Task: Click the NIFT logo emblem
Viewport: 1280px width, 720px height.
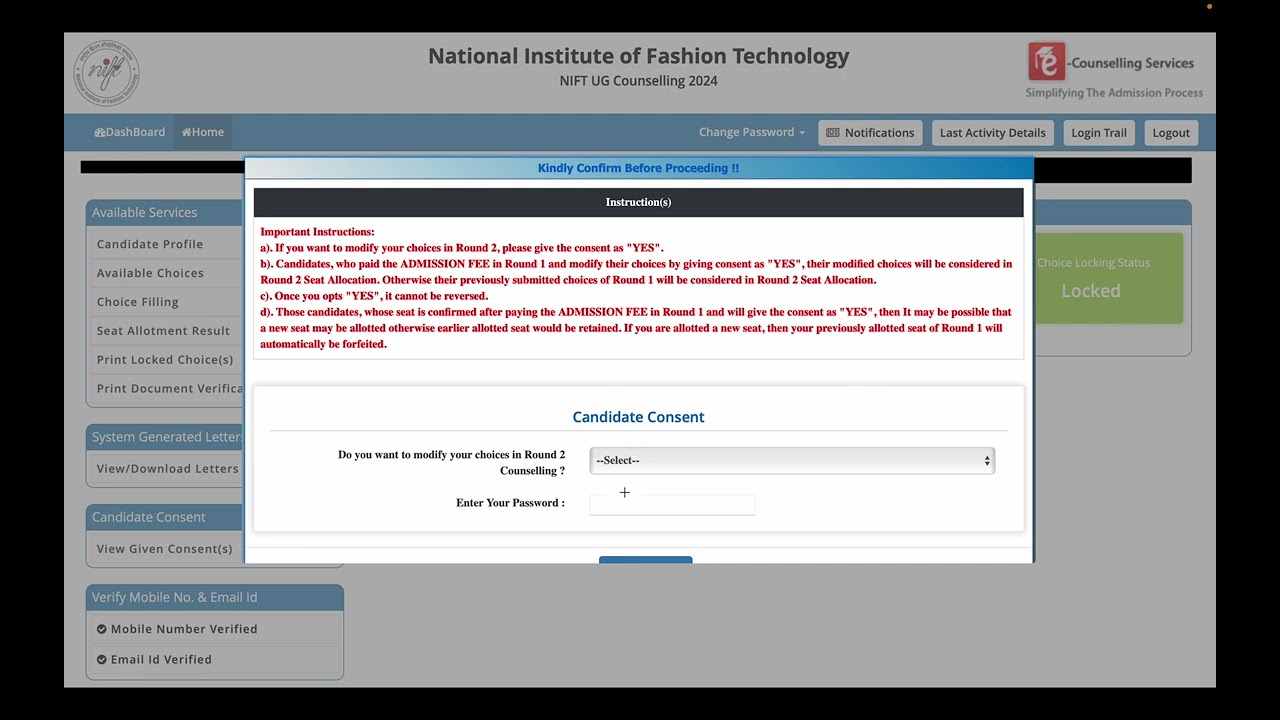Action: pyautogui.click(x=106, y=73)
